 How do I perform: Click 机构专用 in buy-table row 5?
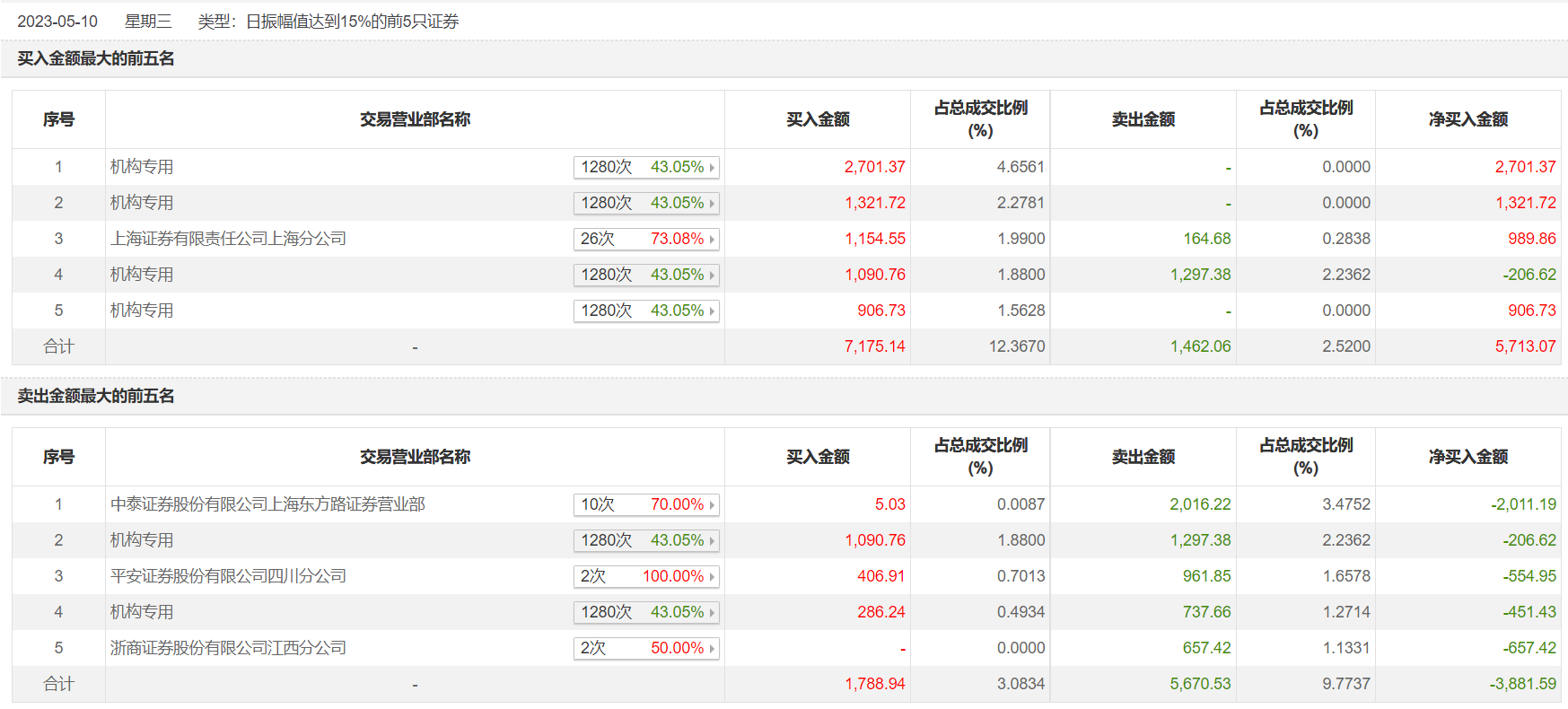point(142,311)
